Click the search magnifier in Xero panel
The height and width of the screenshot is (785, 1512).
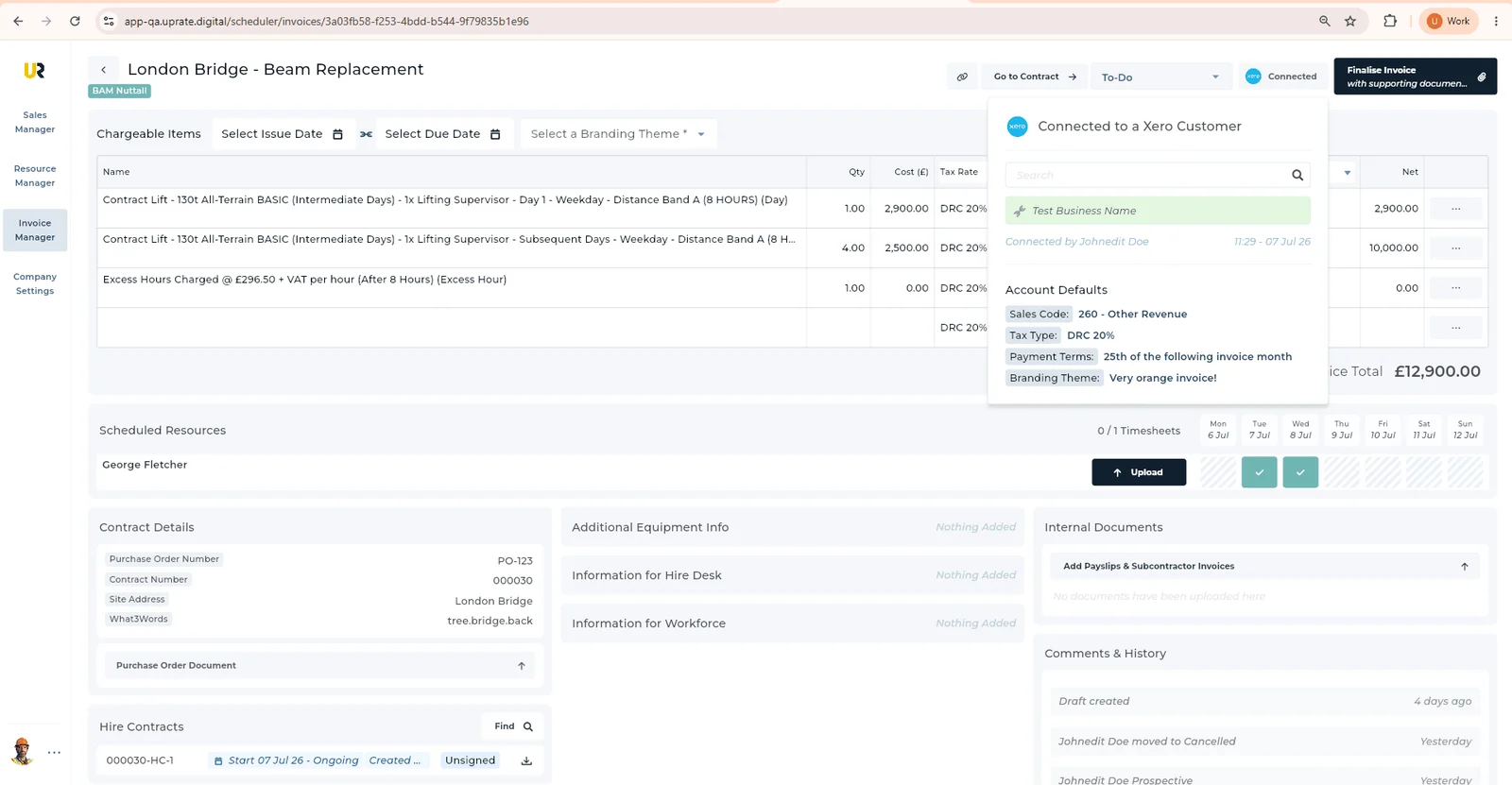click(x=1297, y=175)
